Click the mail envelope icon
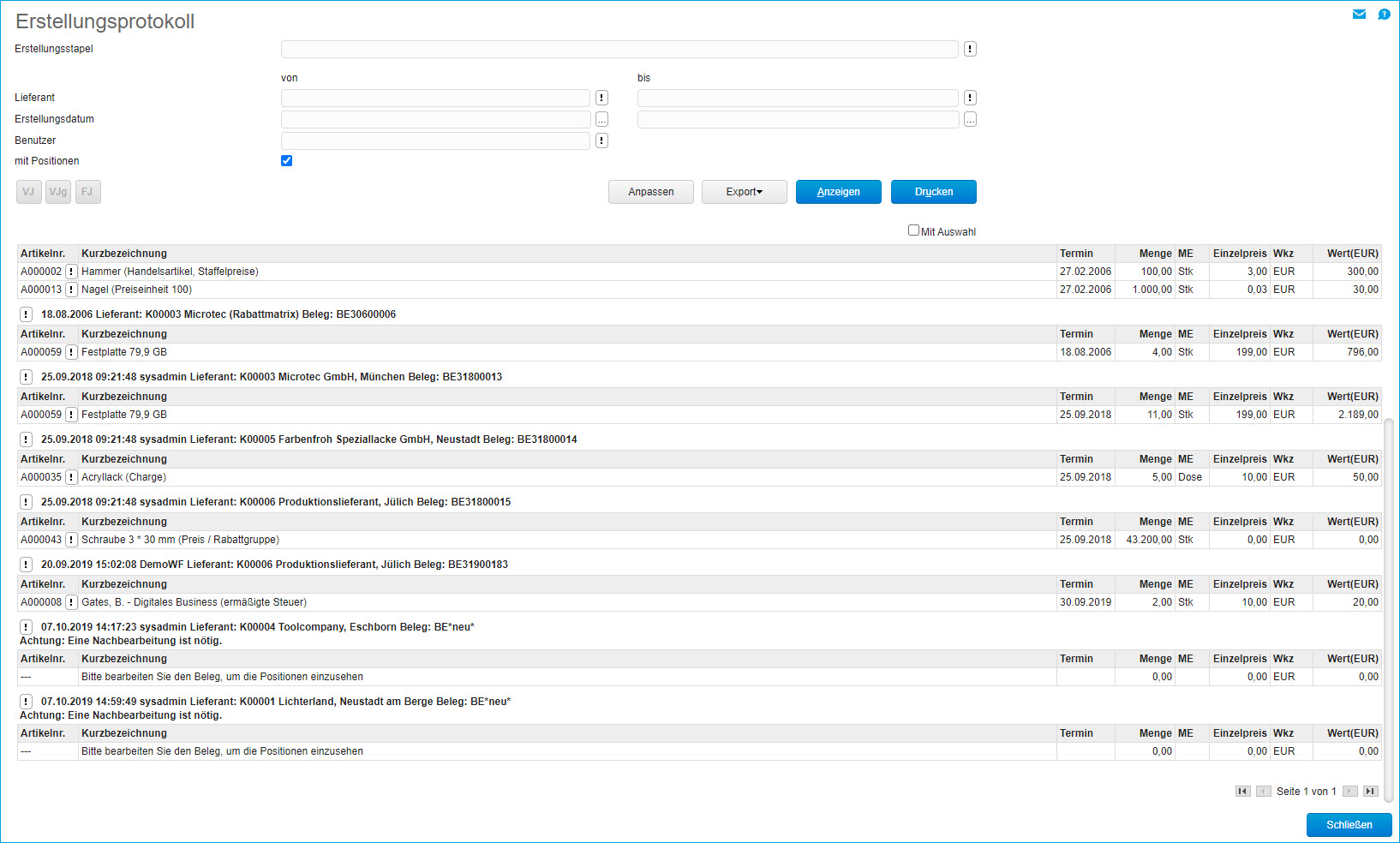Image resolution: width=1400 pixels, height=843 pixels. pyautogui.click(x=1359, y=15)
